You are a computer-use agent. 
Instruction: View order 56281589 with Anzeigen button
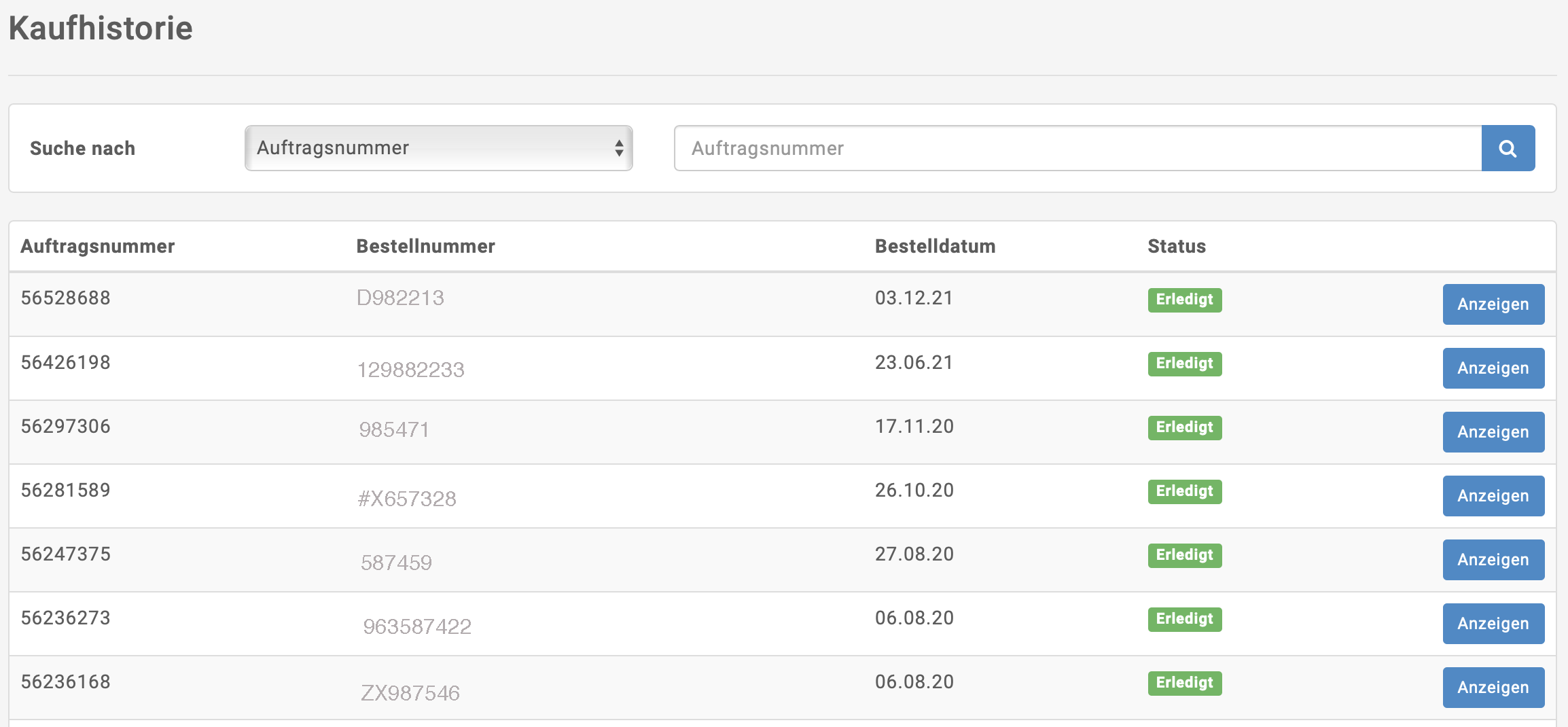[x=1493, y=496]
